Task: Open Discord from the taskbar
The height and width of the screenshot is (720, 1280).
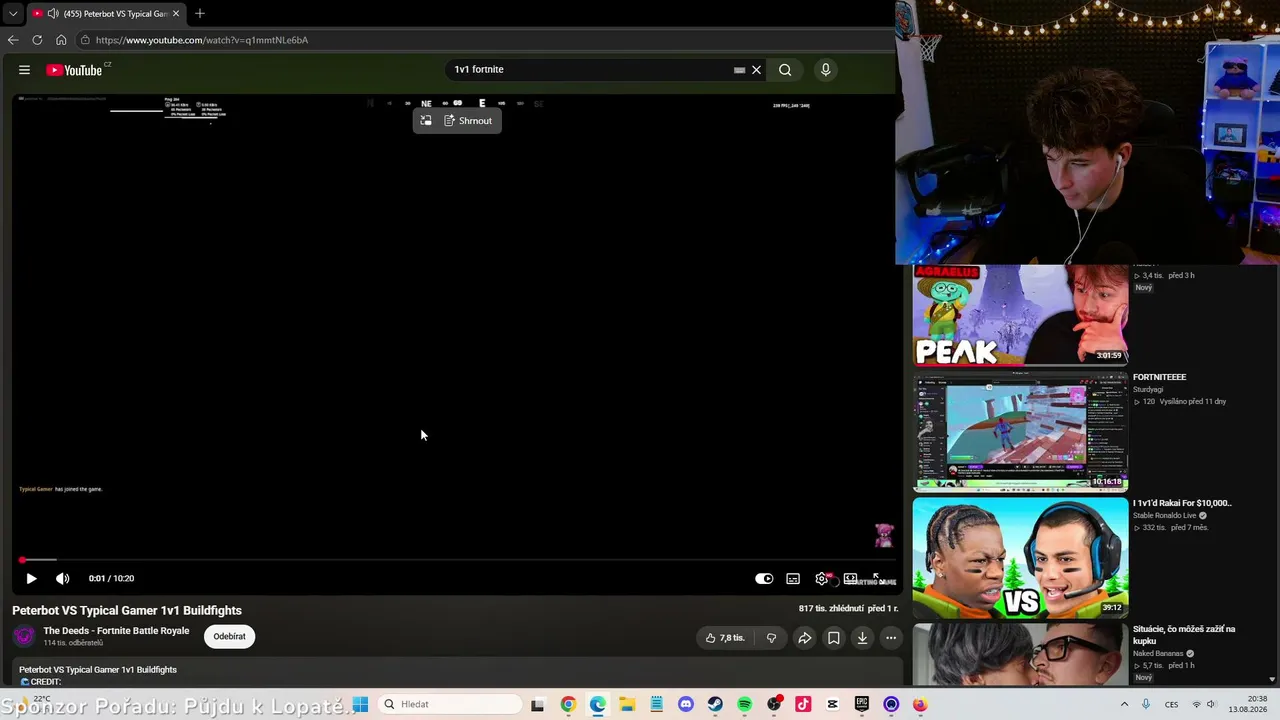Action: 686,704
